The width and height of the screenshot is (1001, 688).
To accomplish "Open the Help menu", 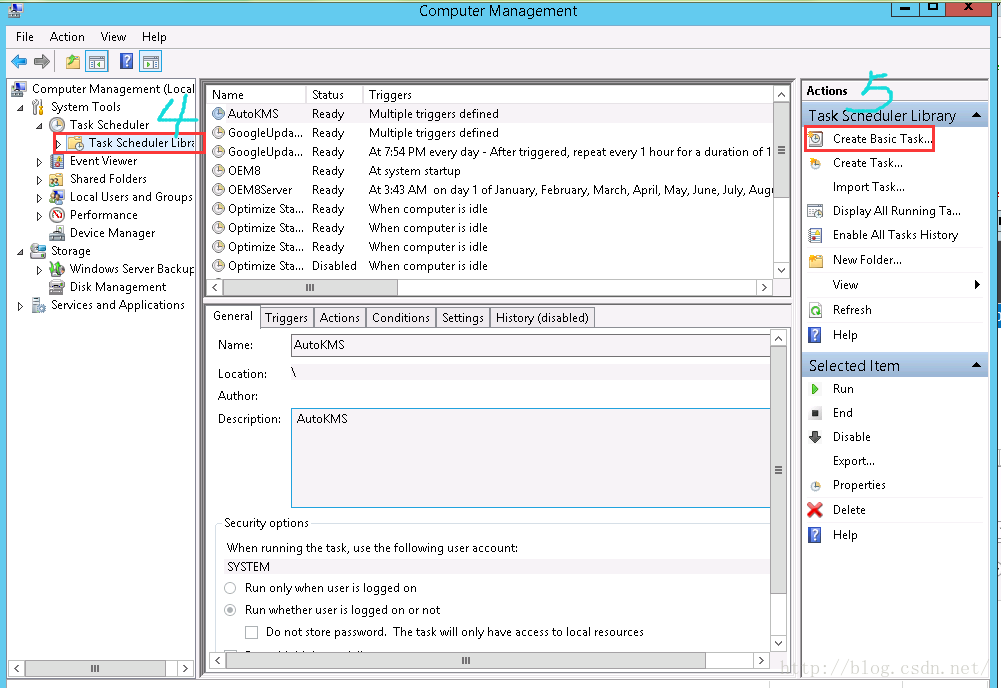I will (x=154, y=37).
